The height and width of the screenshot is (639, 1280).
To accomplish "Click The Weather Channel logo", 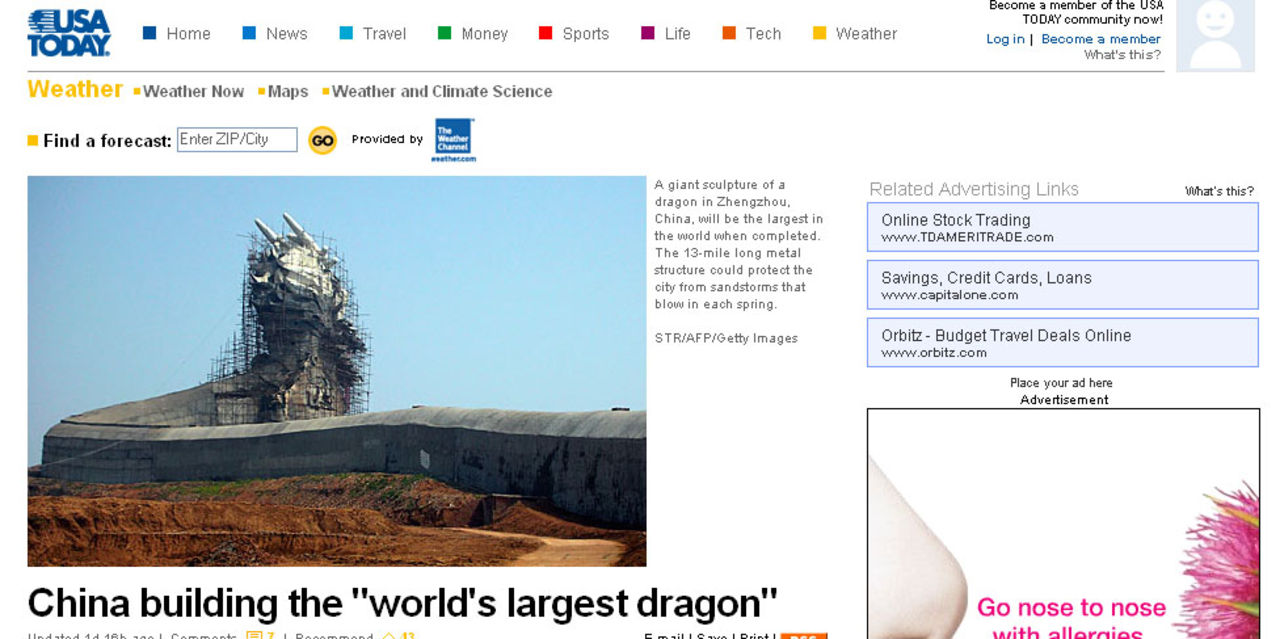I will (x=453, y=140).
